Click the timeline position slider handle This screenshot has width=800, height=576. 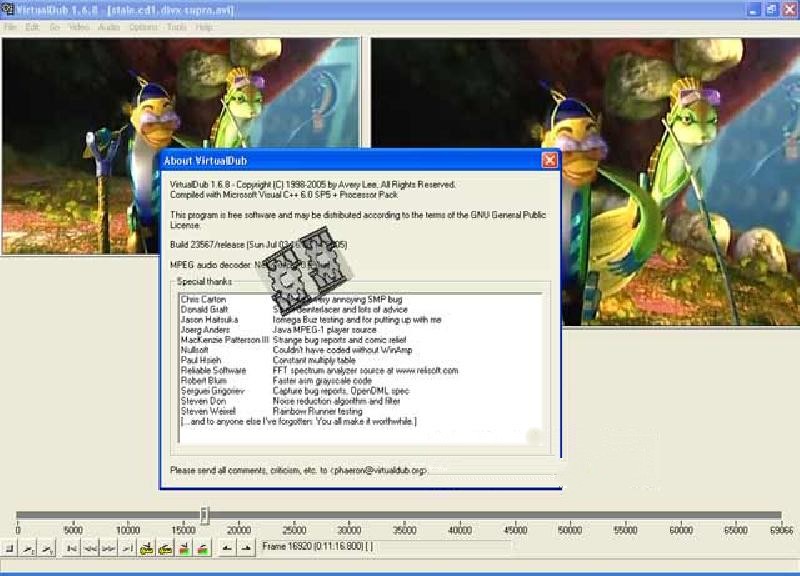pos(204,514)
